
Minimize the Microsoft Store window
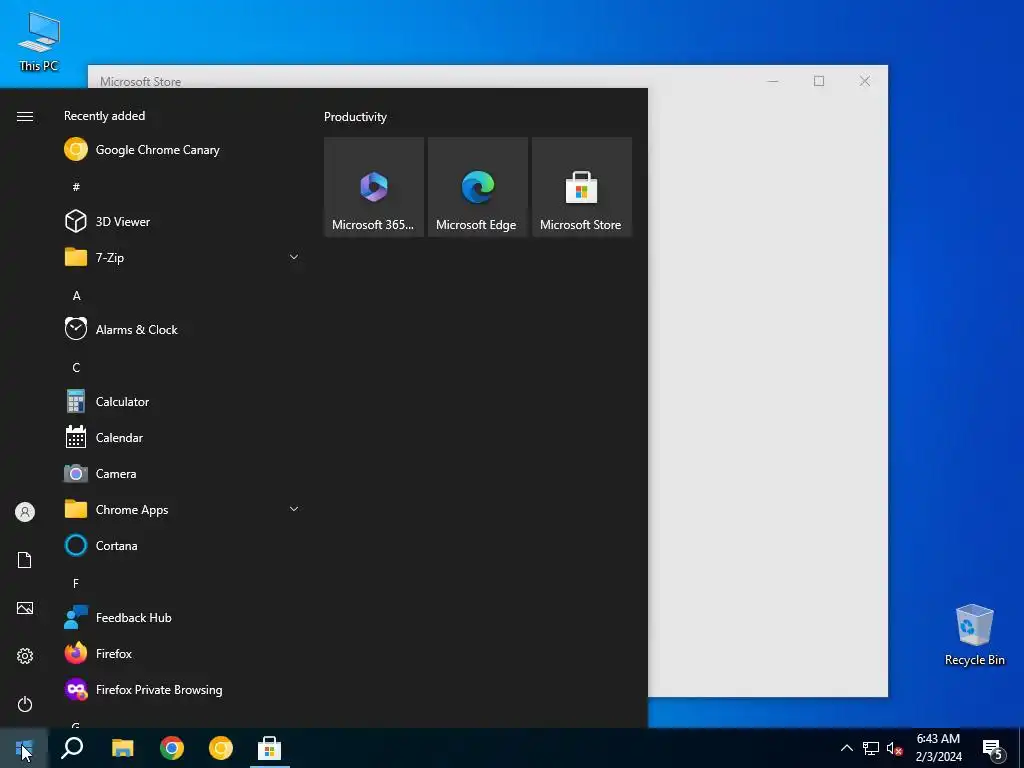pyautogui.click(x=773, y=81)
